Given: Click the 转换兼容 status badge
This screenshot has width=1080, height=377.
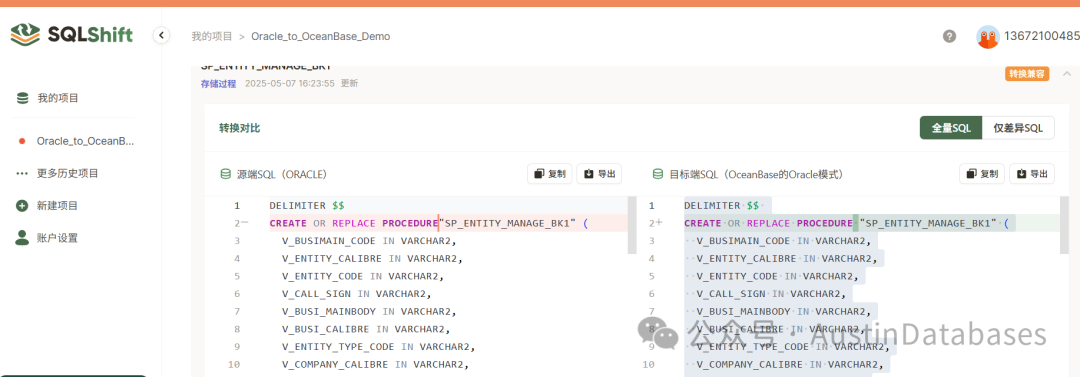Looking at the screenshot, I should pyautogui.click(x=1027, y=74).
